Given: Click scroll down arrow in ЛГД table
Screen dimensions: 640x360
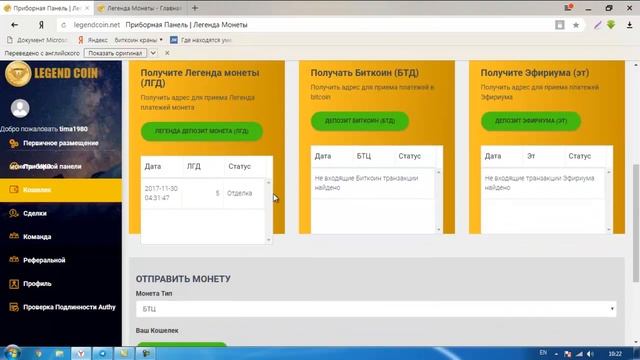Looking at the screenshot, I should pyautogui.click(x=269, y=240).
